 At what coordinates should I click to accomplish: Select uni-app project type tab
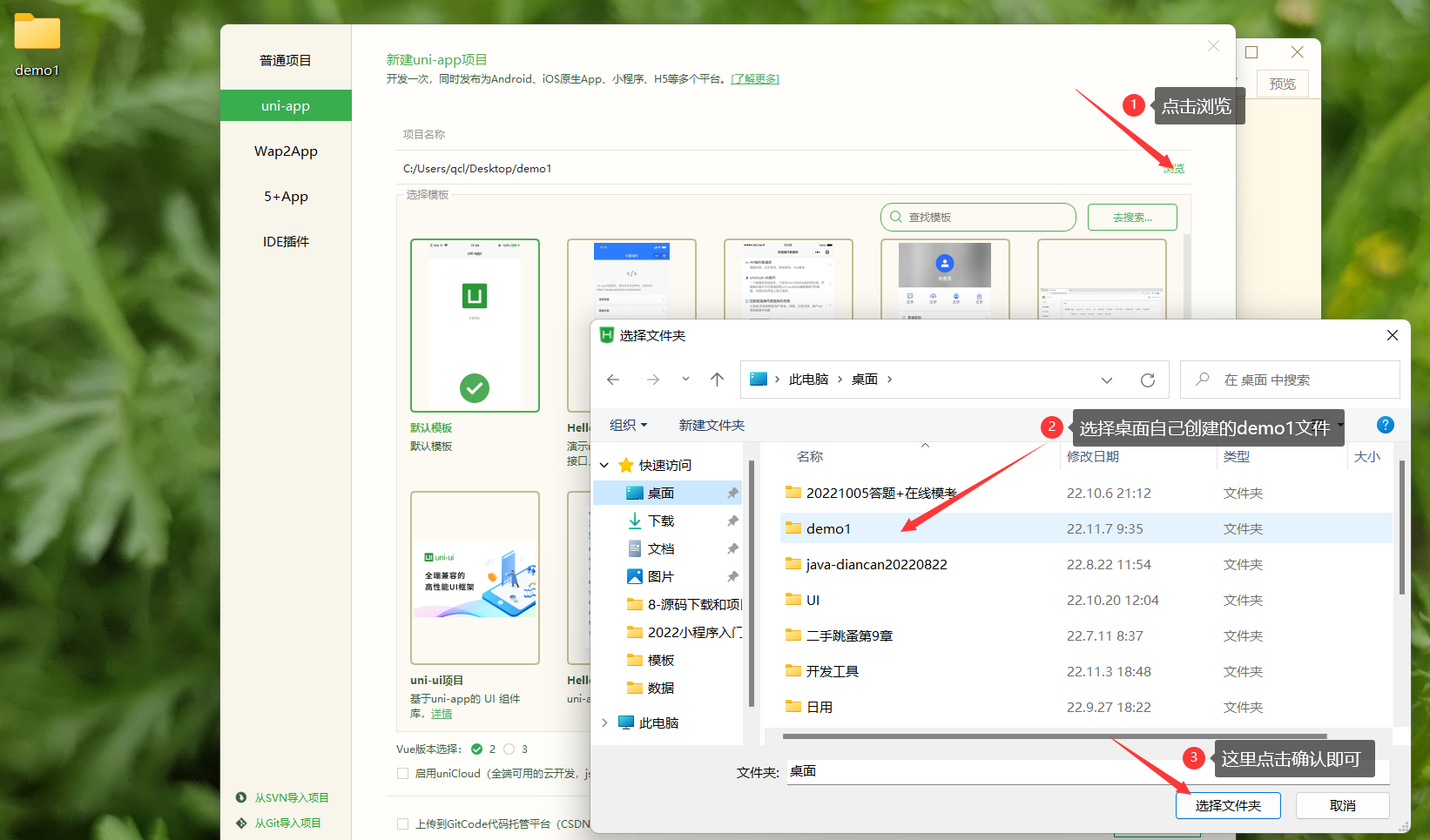click(x=286, y=105)
